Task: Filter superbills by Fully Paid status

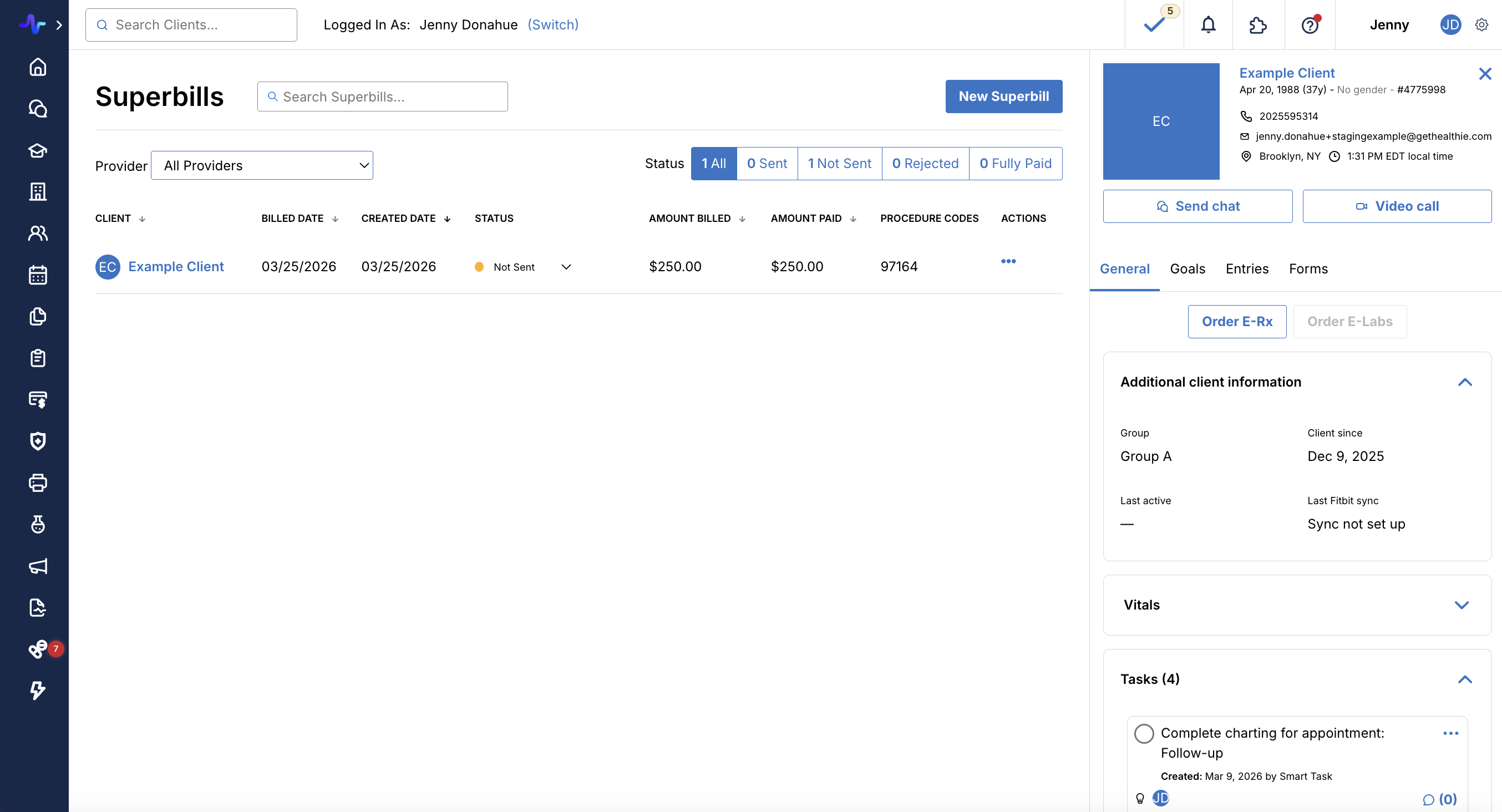Action: coord(1015,163)
